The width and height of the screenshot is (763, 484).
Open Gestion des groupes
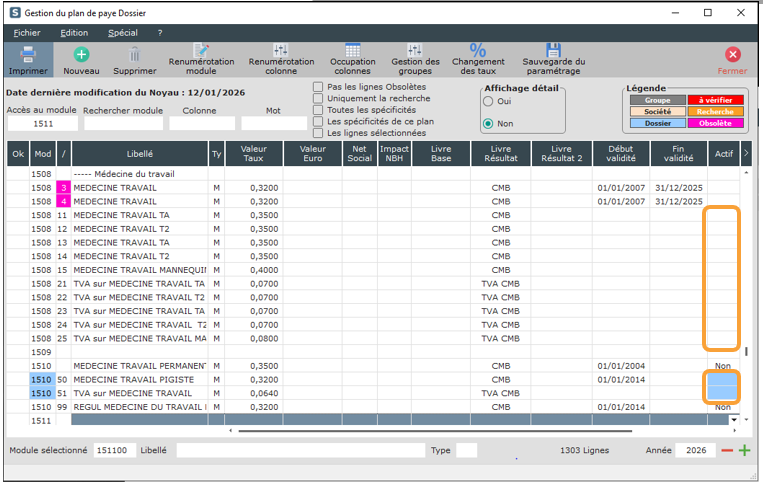pos(415,52)
